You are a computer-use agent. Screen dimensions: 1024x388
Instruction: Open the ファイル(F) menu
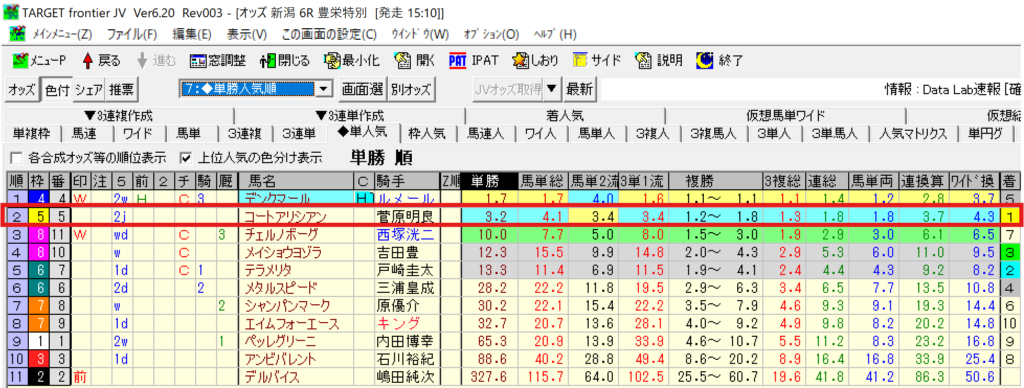[132, 34]
